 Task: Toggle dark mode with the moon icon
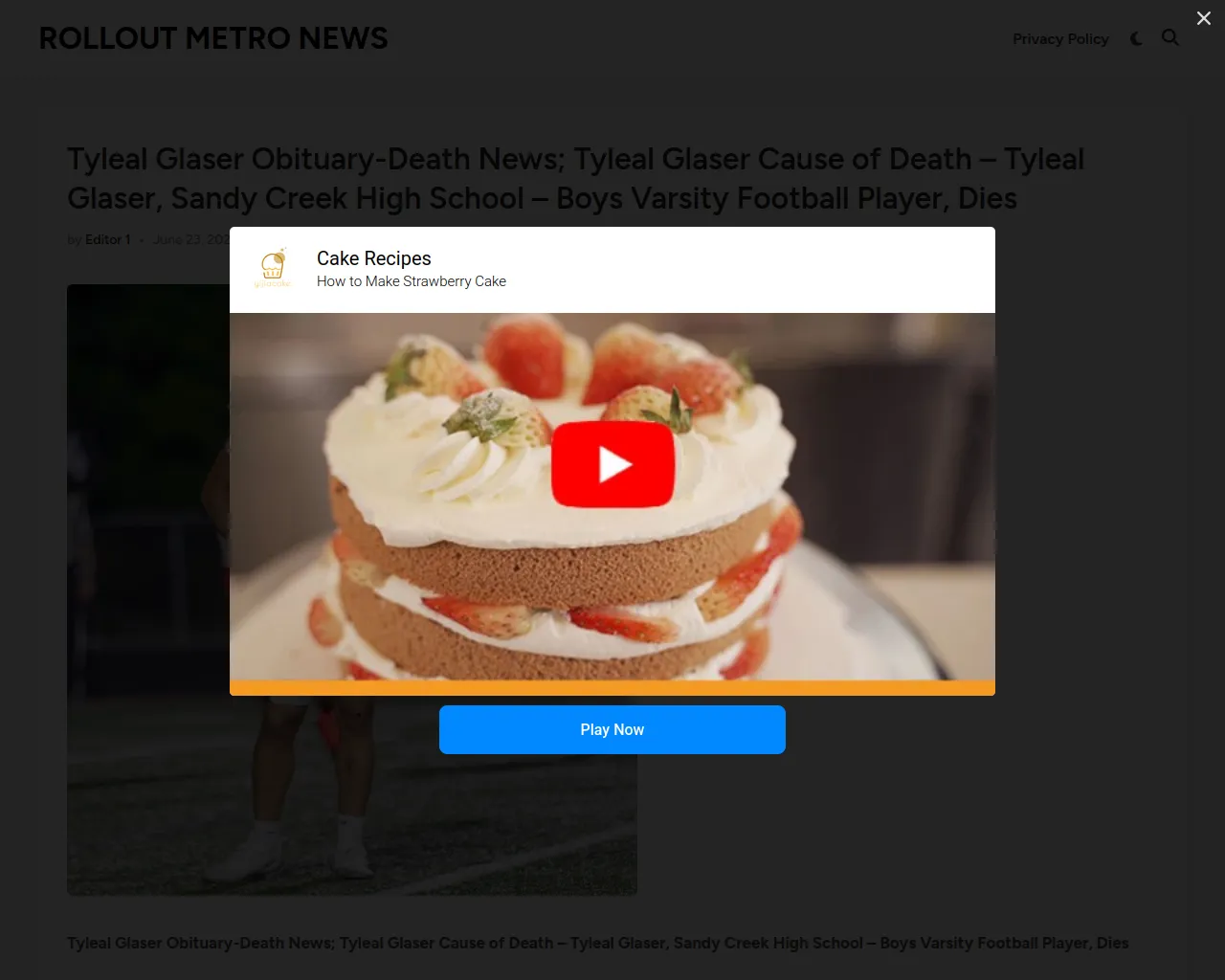point(1136,38)
